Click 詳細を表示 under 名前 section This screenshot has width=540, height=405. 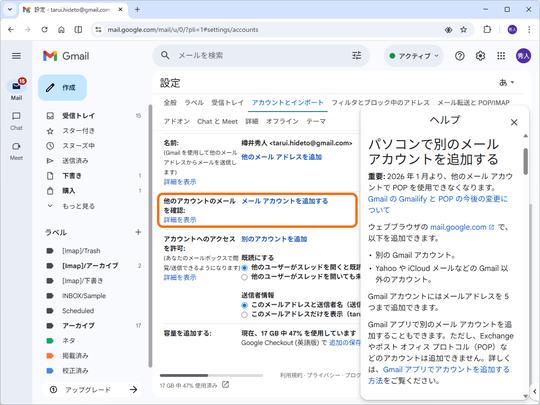click(x=180, y=182)
